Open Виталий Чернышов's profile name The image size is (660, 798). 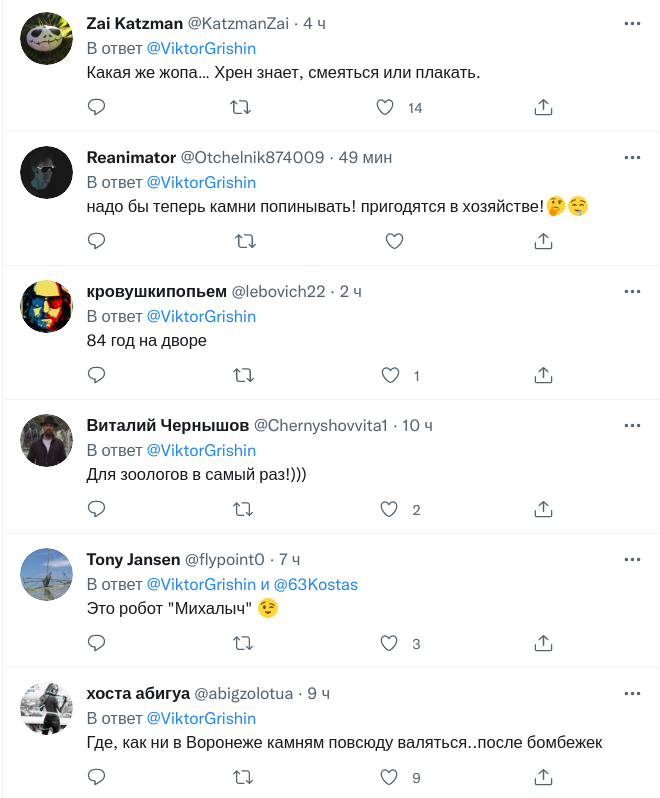click(x=166, y=425)
